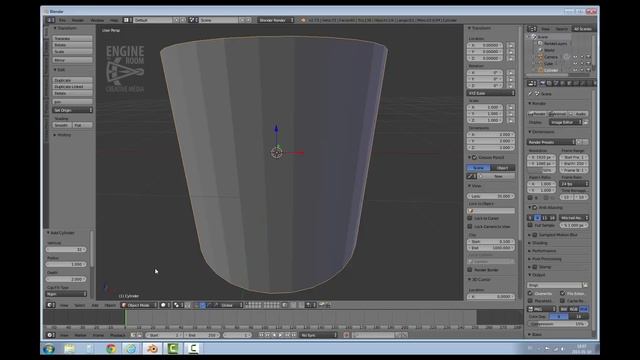
Task: Click the Delete button in tool shelf
Action: pos(72,93)
